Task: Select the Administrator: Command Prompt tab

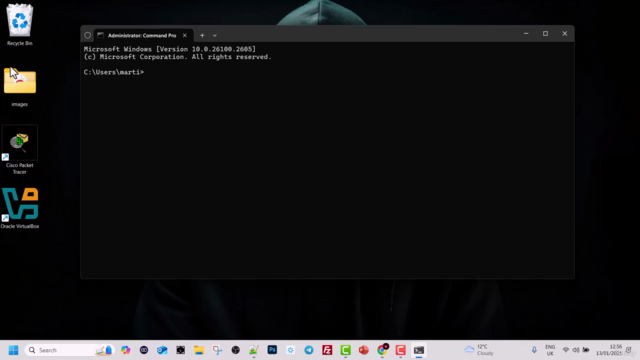Action: tap(143, 36)
